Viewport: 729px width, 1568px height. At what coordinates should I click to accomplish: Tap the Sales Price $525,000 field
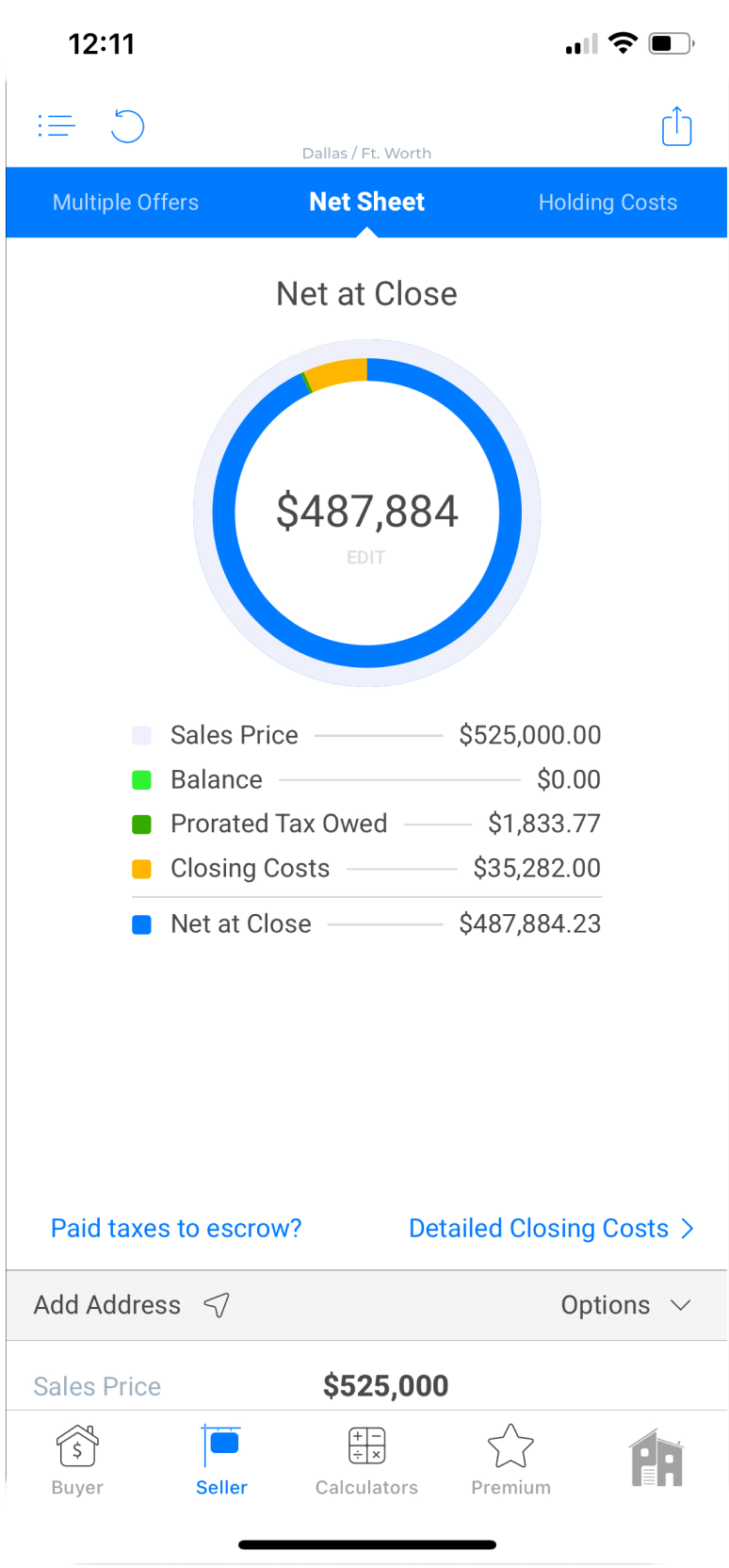point(385,1386)
